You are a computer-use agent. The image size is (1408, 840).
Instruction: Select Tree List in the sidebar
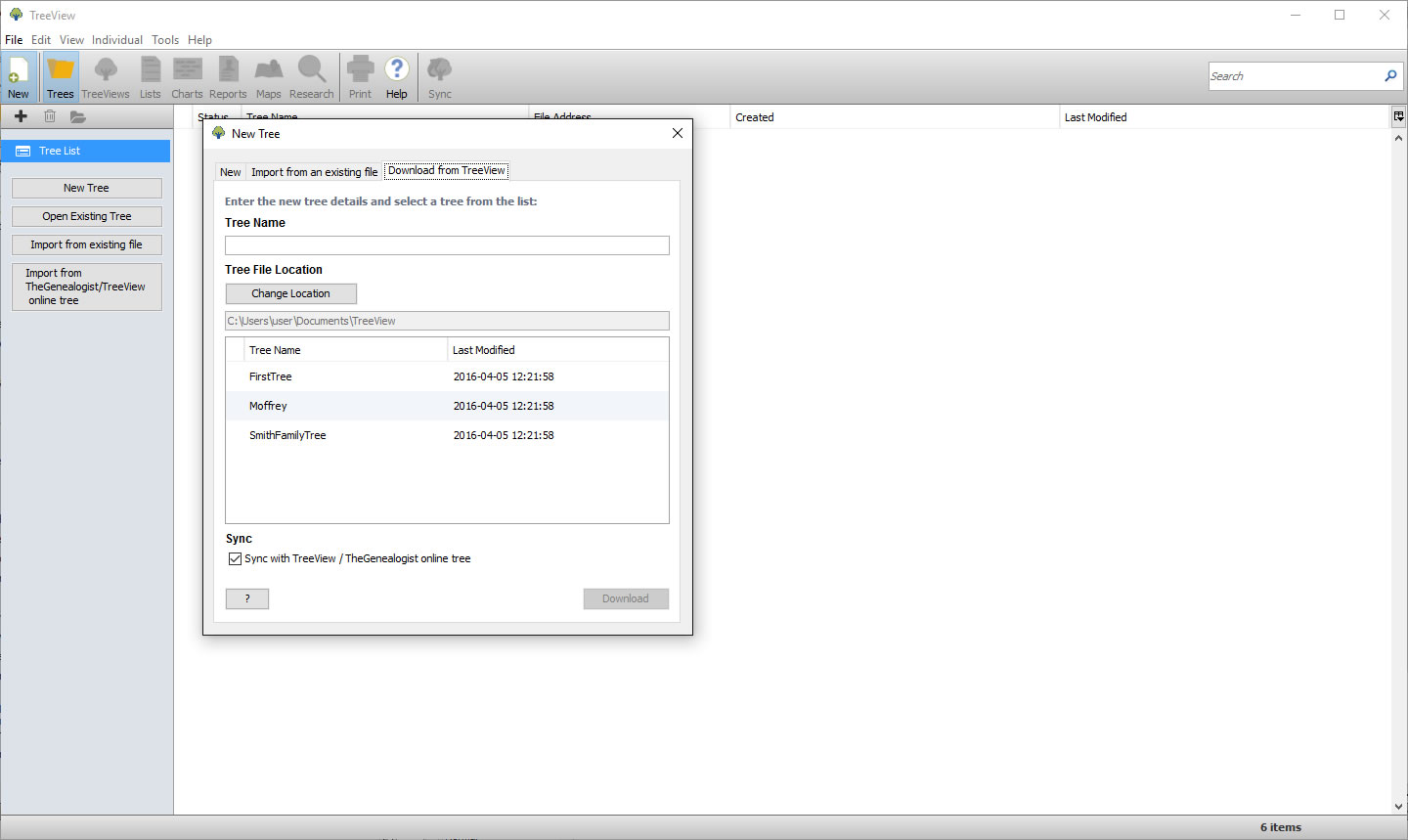[85, 151]
